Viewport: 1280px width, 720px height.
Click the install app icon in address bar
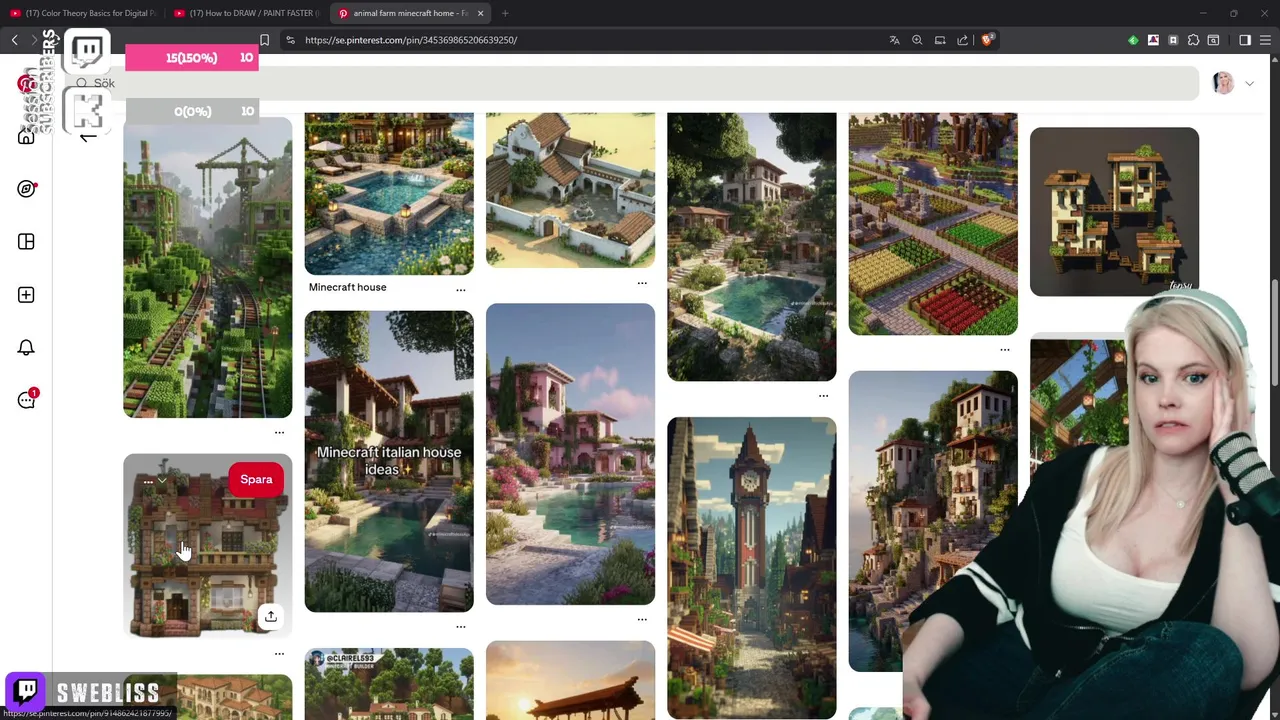940,40
